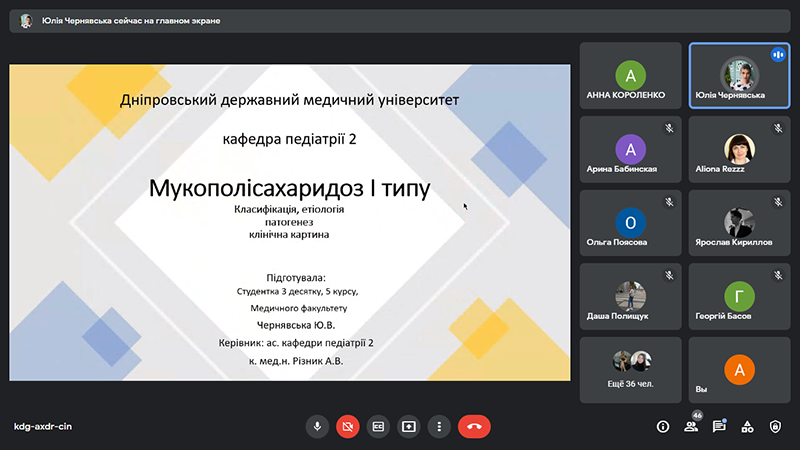Open the chat messages panel

pos(718,426)
